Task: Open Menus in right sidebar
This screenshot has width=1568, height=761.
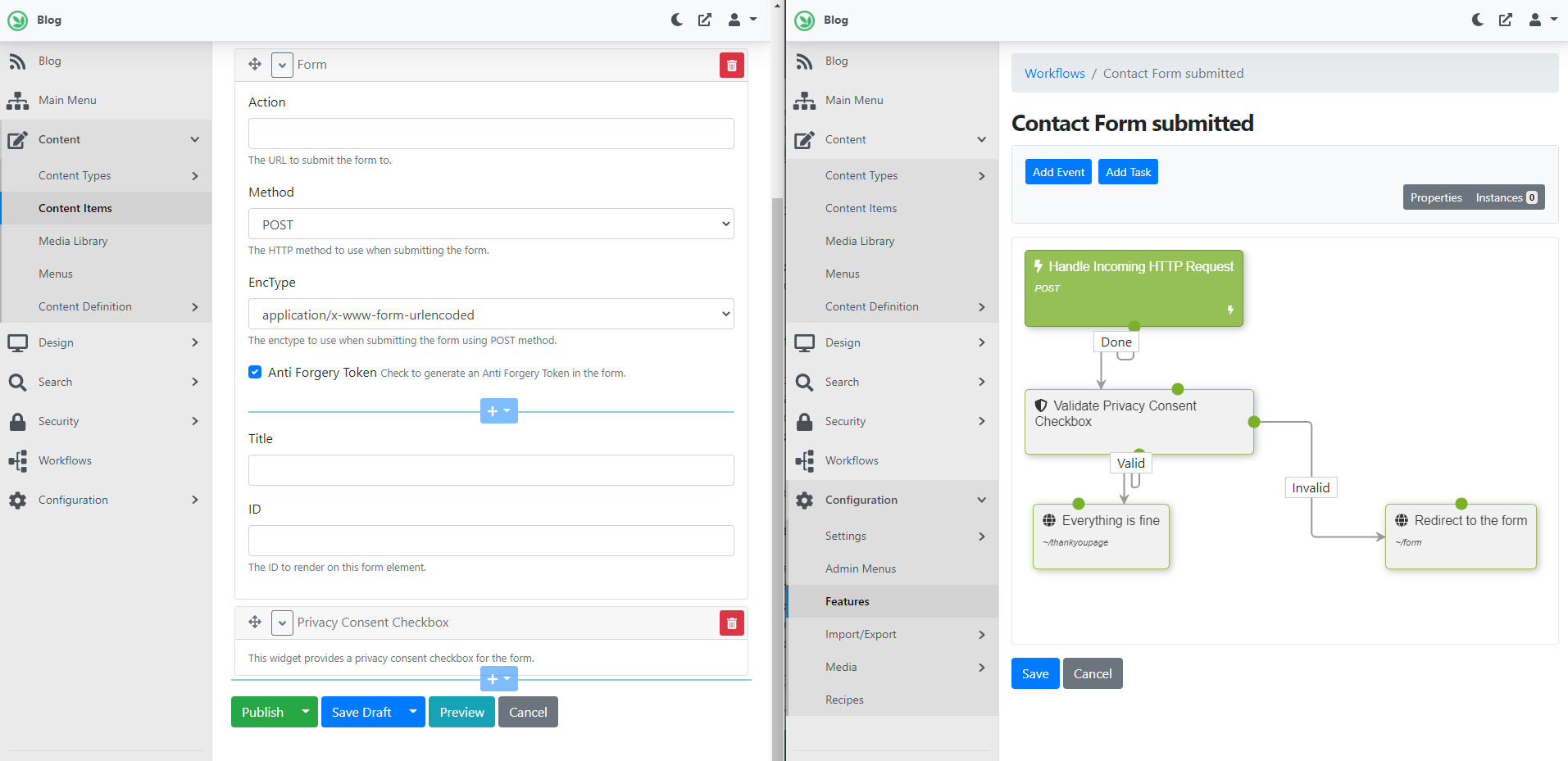Action: tap(892, 274)
